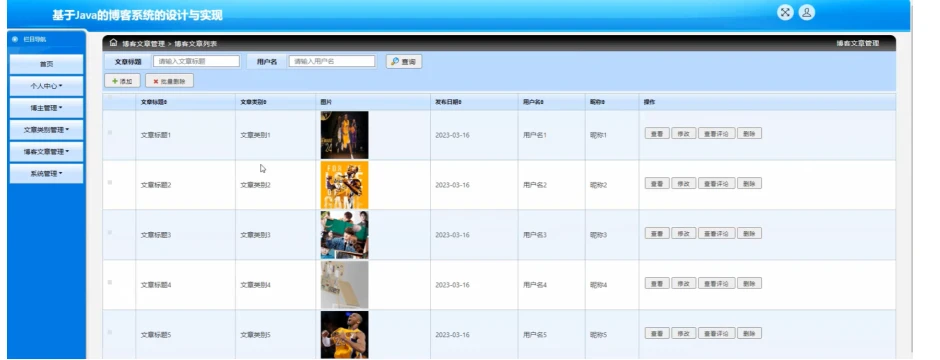Click 删除 for 文章标题5 row

(749, 333)
